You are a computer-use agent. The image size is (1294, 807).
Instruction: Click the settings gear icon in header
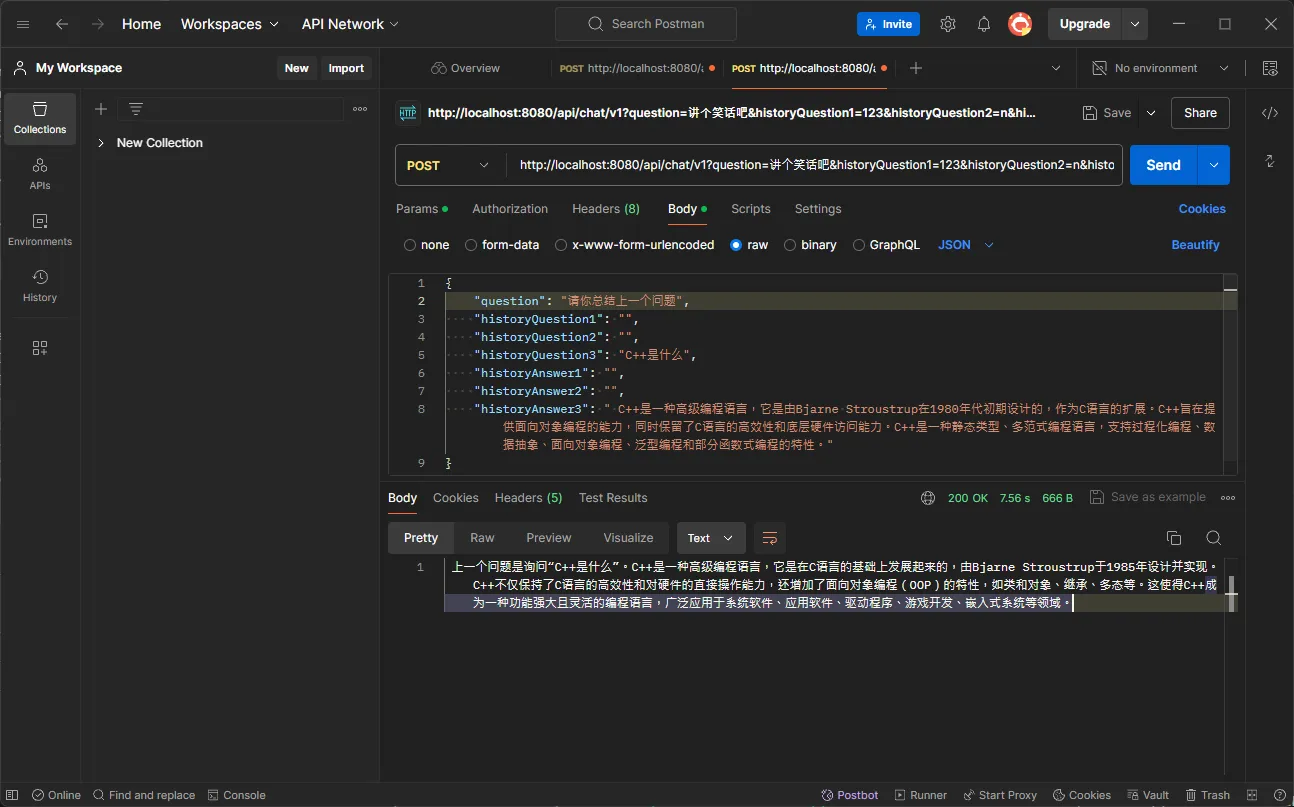[947, 24]
